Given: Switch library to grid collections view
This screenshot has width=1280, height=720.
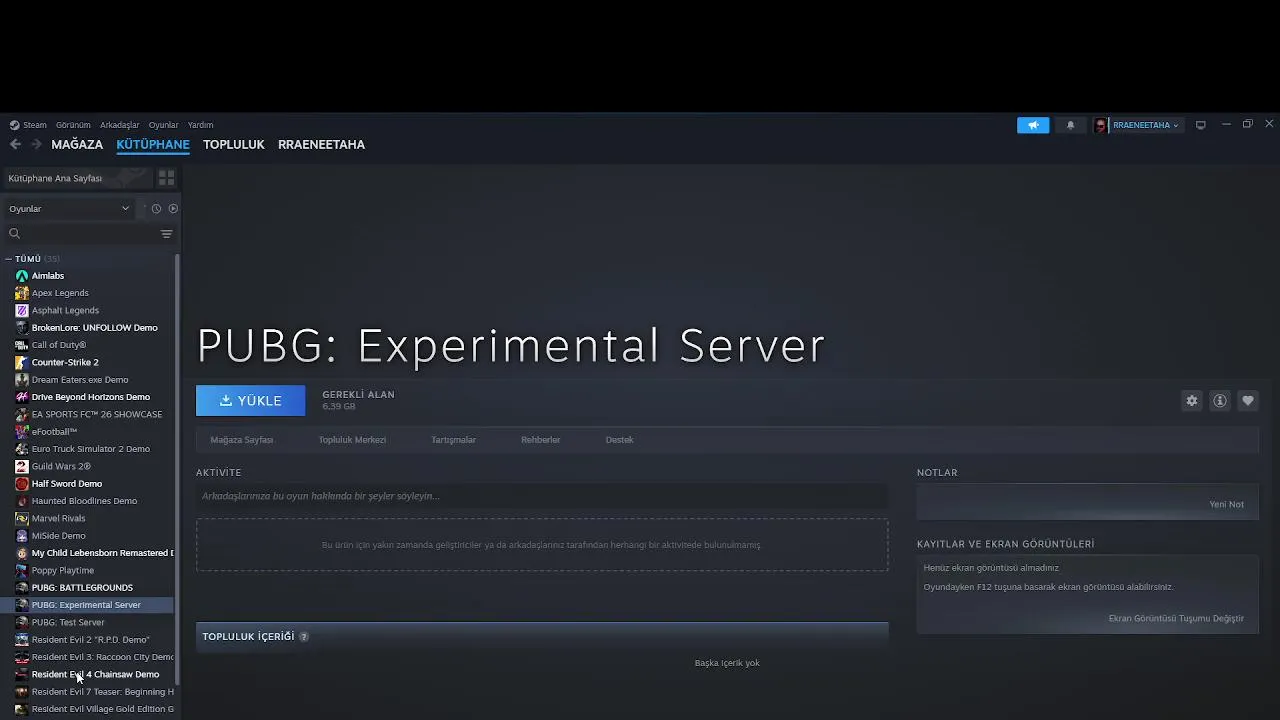Looking at the screenshot, I should coord(166,178).
